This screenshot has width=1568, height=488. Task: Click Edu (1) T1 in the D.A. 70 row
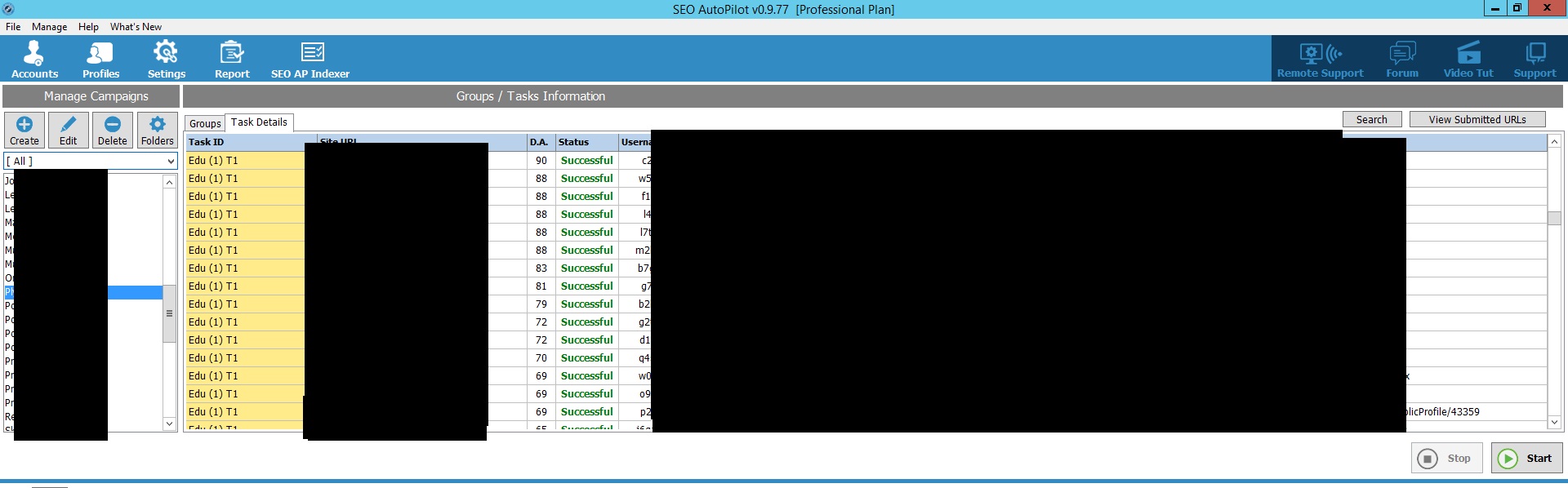pyautogui.click(x=213, y=358)
